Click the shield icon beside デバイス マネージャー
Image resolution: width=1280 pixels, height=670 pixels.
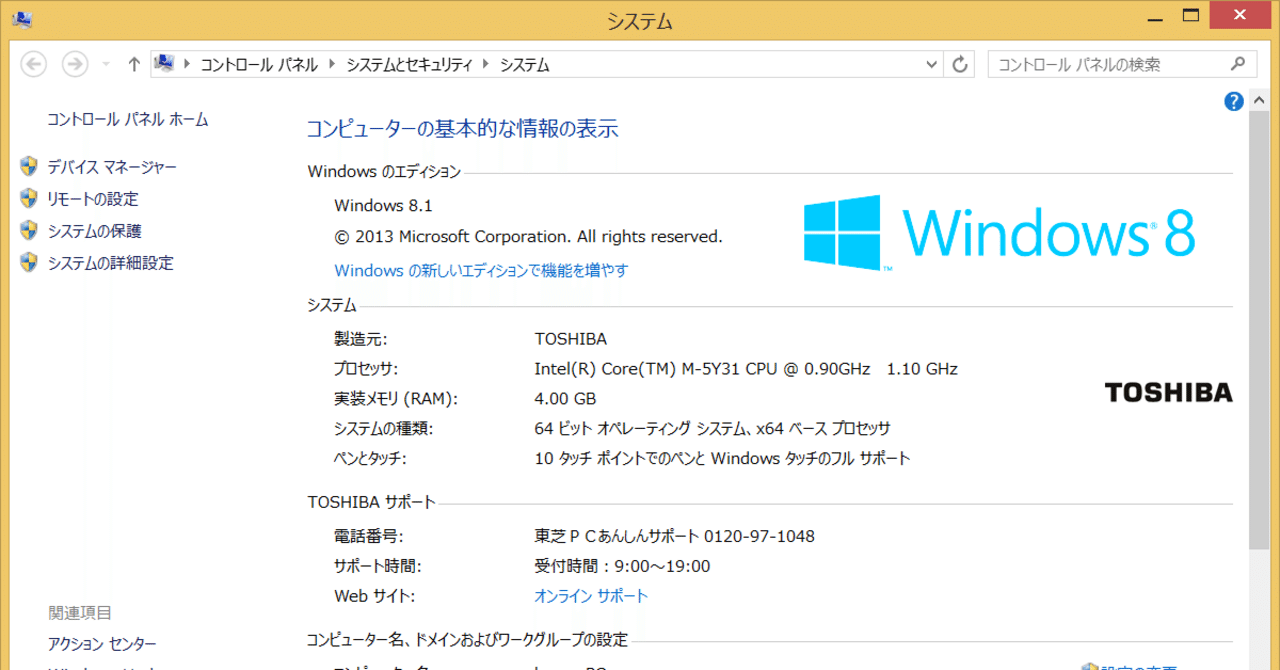pyautogui.click(x=28, y=166)
